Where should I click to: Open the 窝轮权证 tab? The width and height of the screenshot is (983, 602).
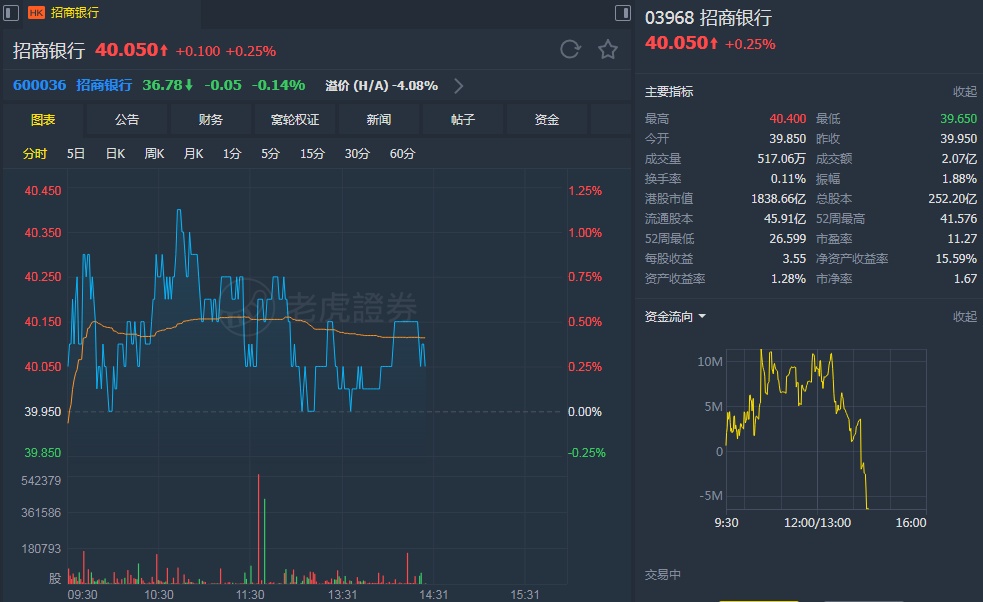click(295, 120)
